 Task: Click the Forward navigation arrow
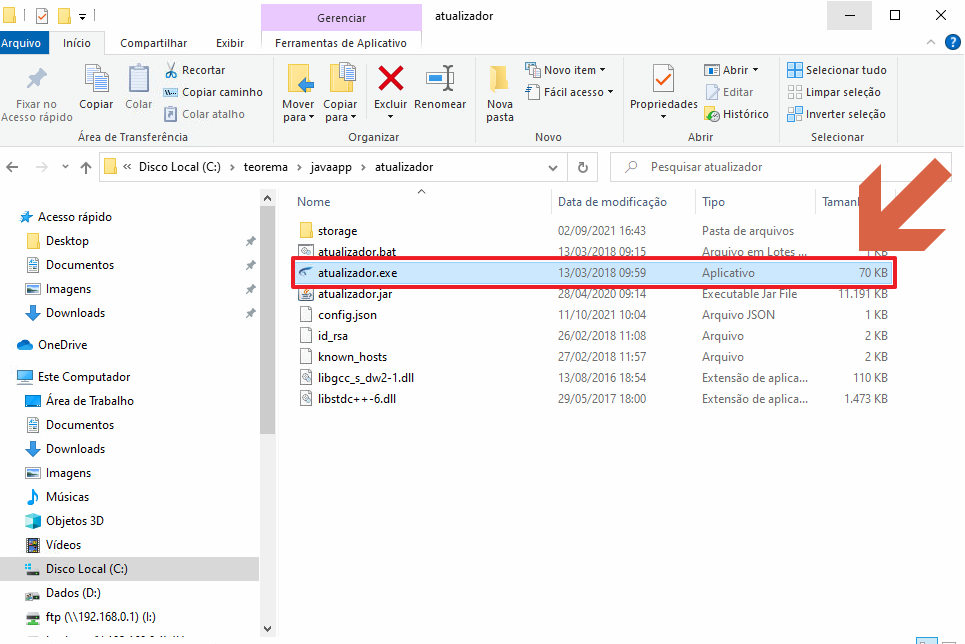click(41, 167)
